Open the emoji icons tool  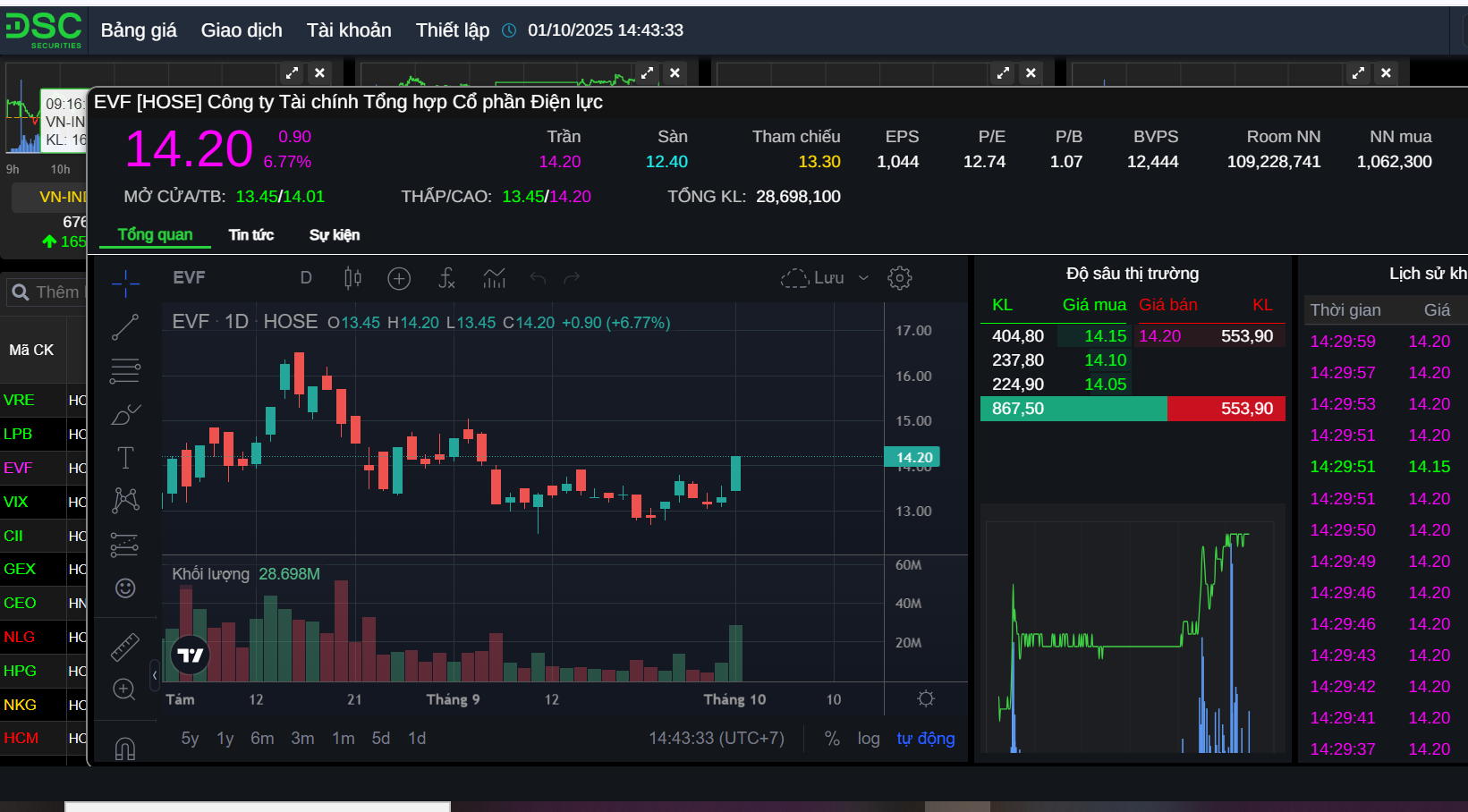[125, 588]
